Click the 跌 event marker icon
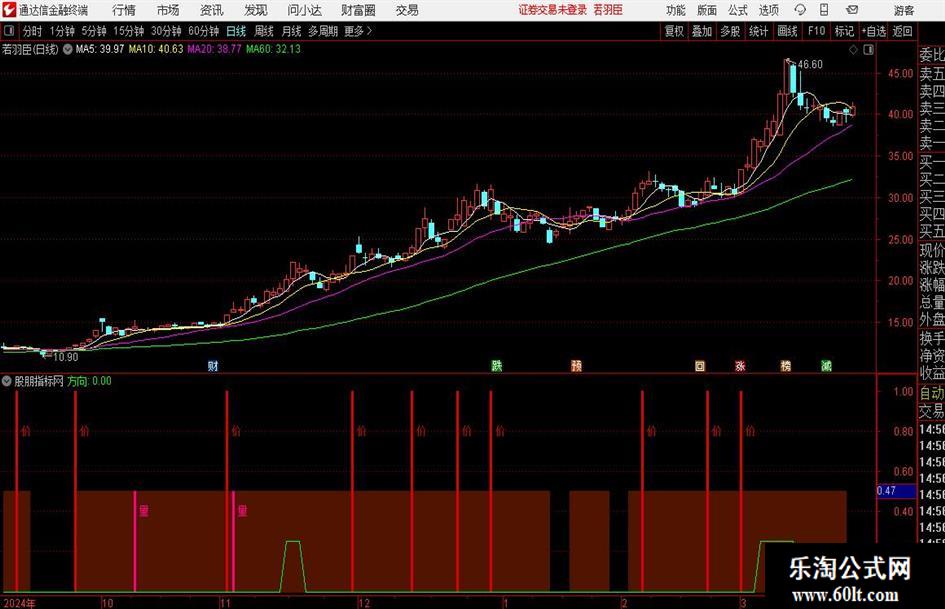 (497, 366)
